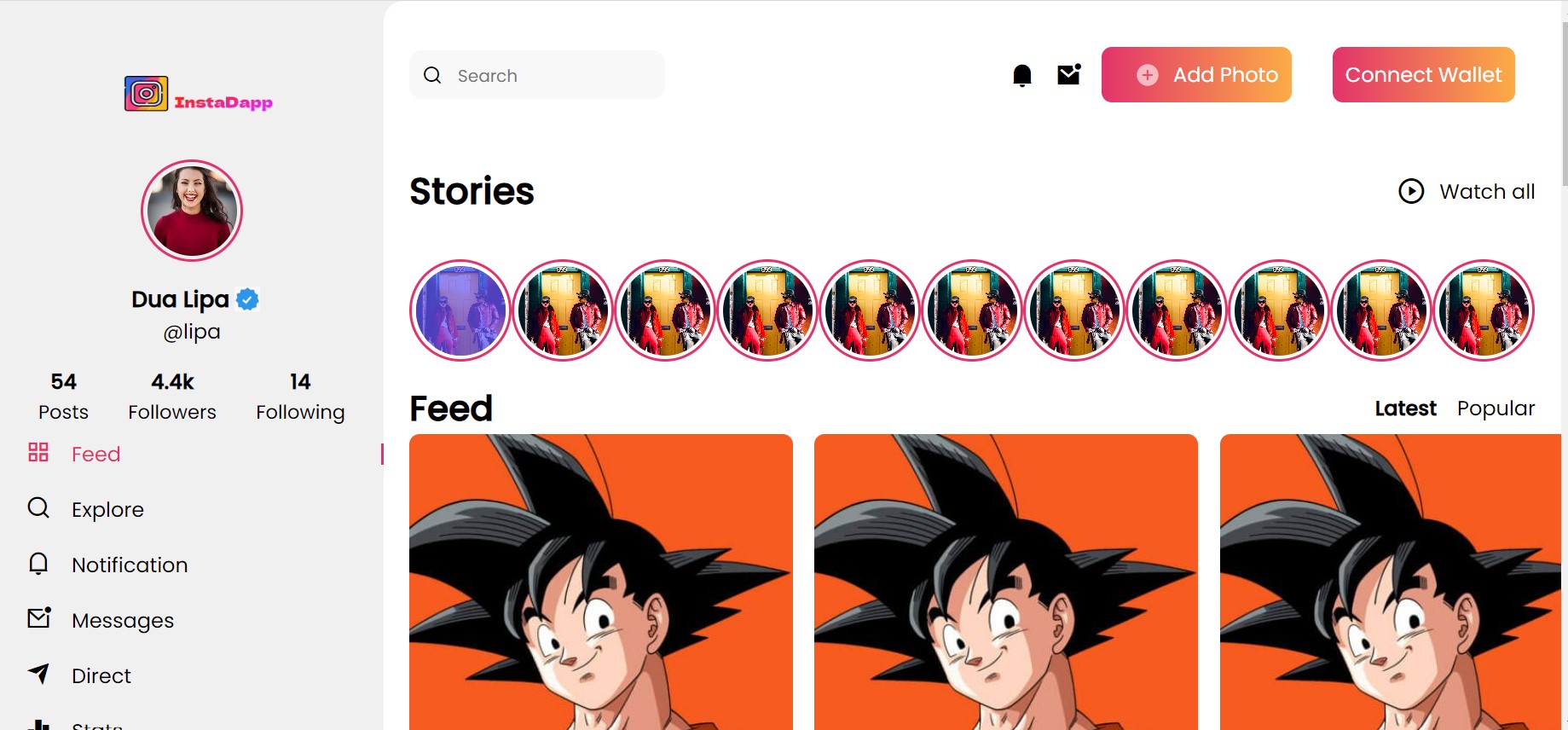
Task: Open the first purple-tinted story thumbnail
Action: point(460,310)
